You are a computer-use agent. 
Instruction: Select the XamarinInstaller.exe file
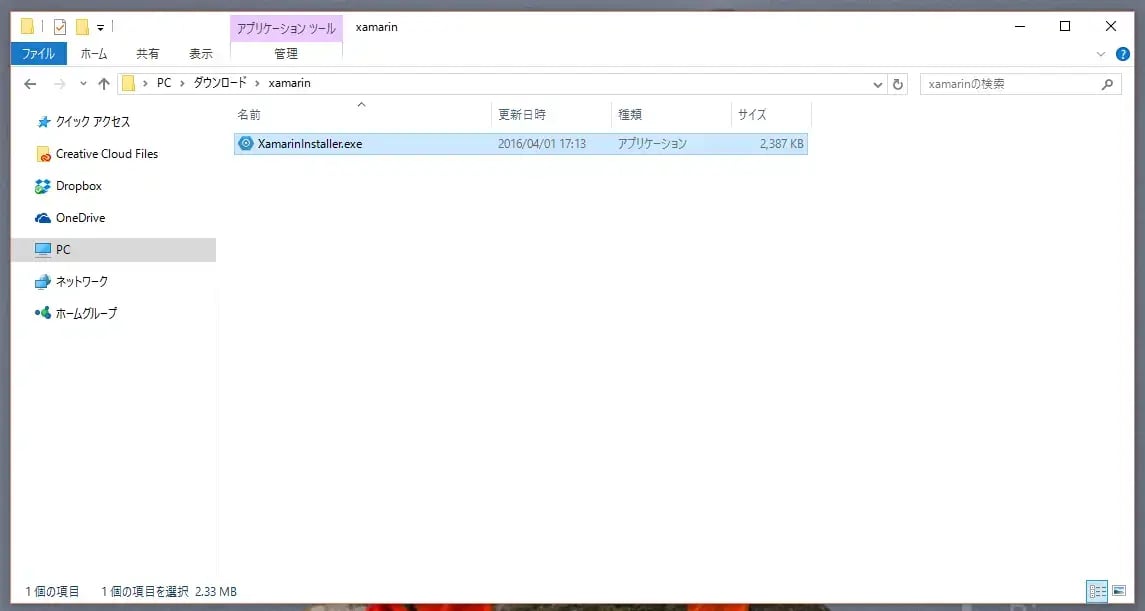click(x=521, y=144)
